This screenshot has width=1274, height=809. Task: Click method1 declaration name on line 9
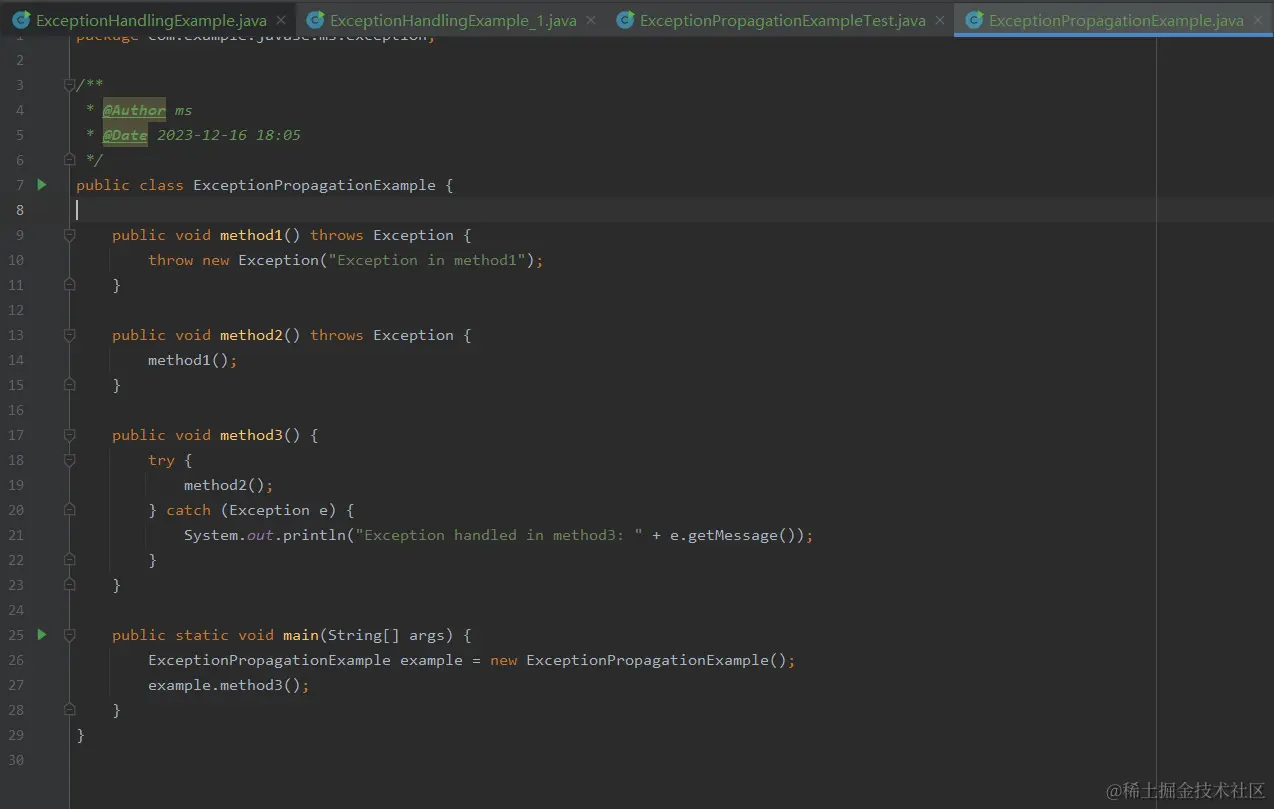(x=252, y=235)
